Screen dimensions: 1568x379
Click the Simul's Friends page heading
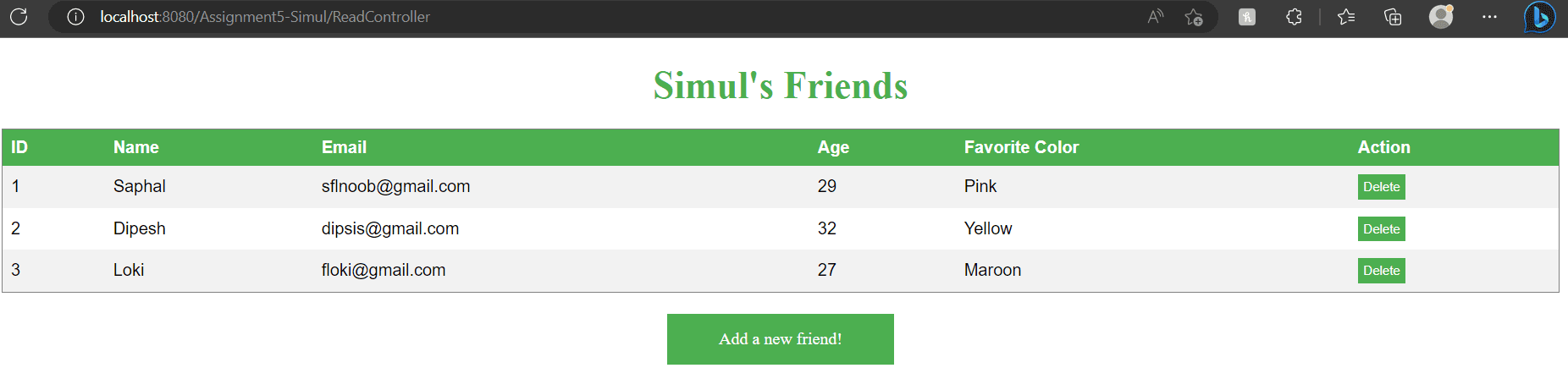[780, 85]
